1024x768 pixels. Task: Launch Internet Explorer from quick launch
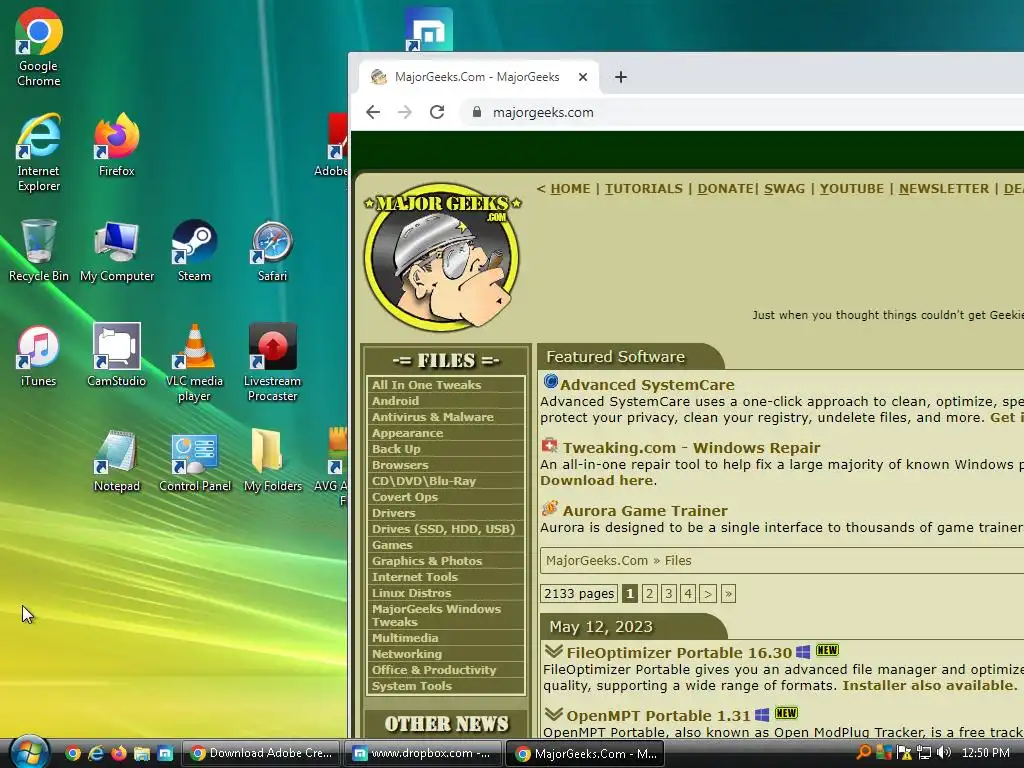pyautogui.click(x=96, y=753)
